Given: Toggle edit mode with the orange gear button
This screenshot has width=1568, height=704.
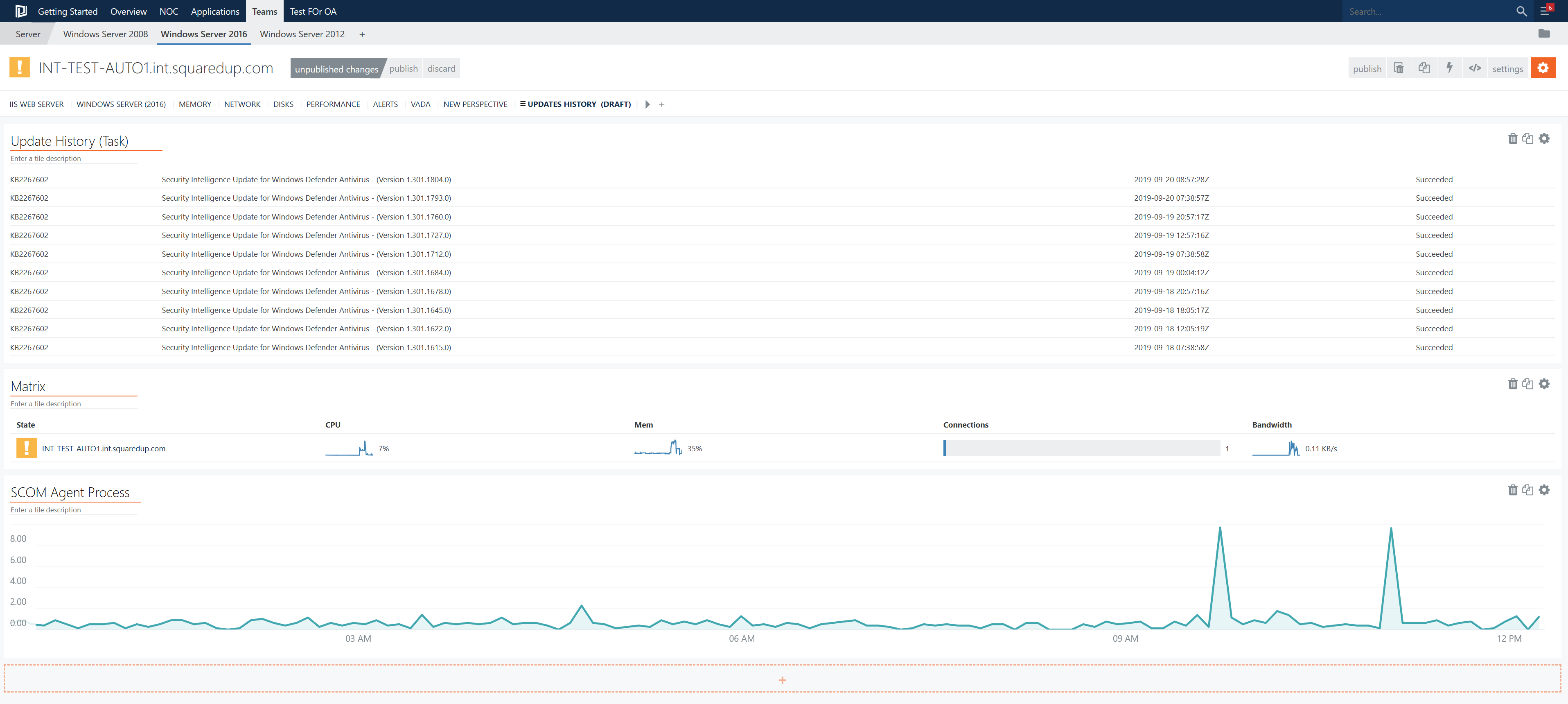Looking at the screenshot, I should [1543, 68].
